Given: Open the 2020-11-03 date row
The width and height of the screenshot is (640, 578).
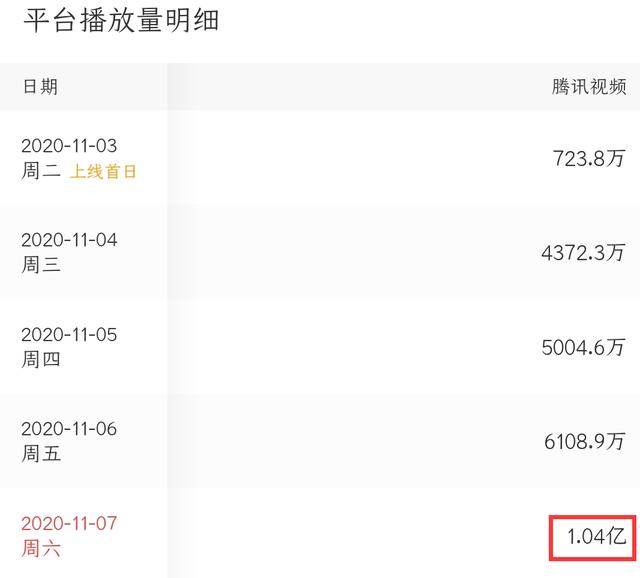Looking at the screenshot, I should pyautogui.click(x=320, y=158).
